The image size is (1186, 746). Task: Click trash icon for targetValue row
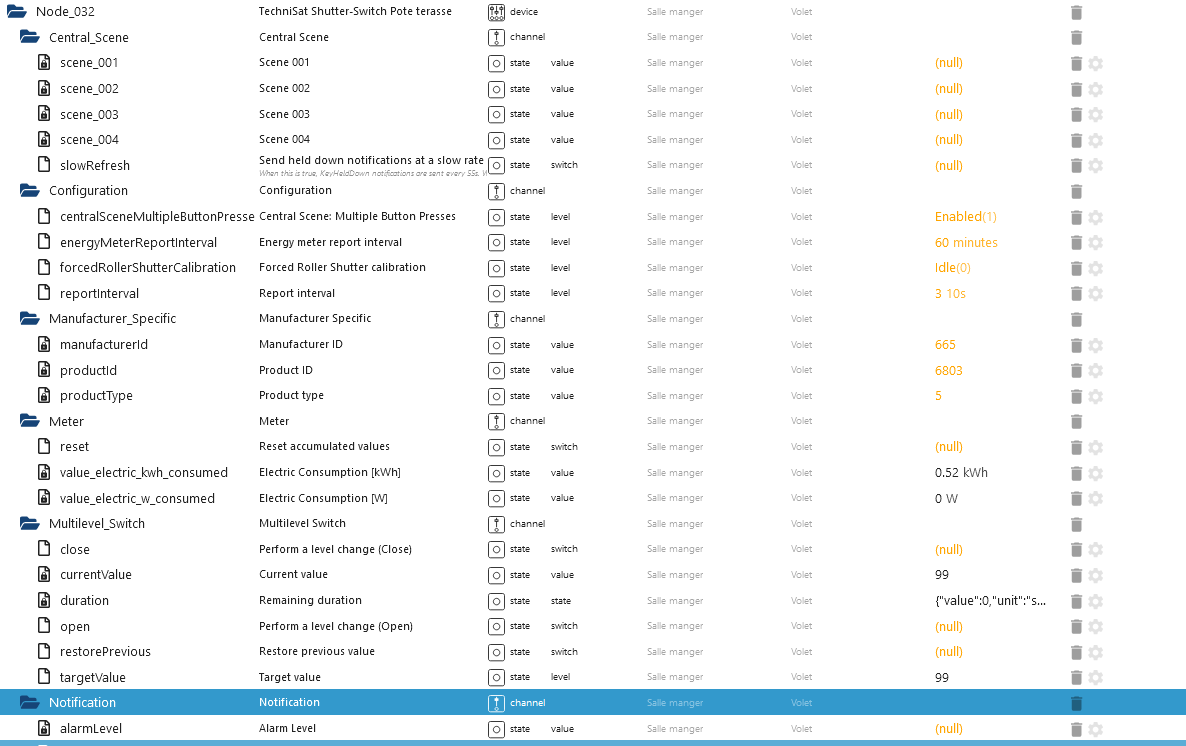tap(1076, 678)
